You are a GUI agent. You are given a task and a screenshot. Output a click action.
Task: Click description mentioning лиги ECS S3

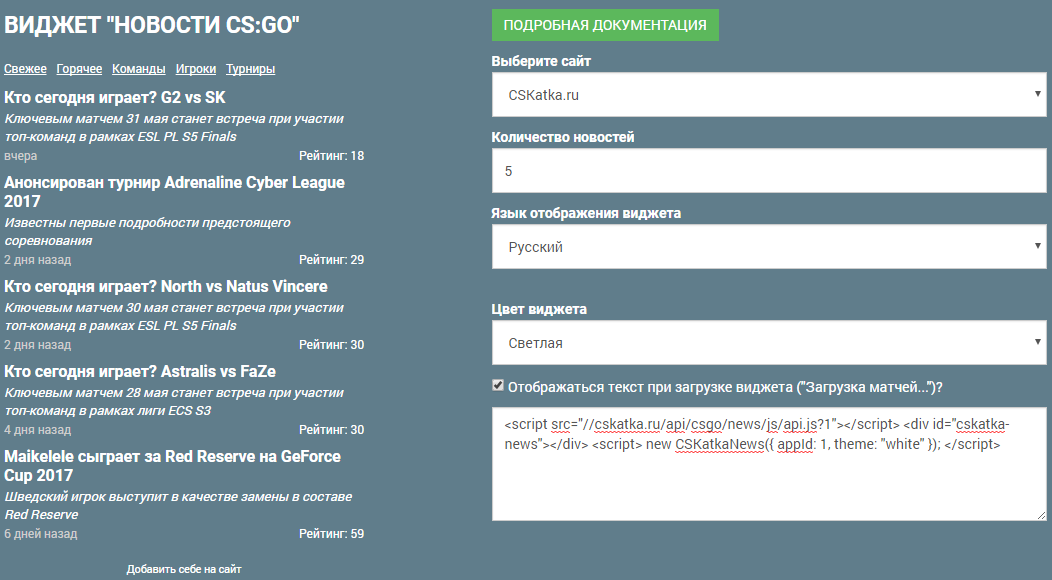pos(174,401)
